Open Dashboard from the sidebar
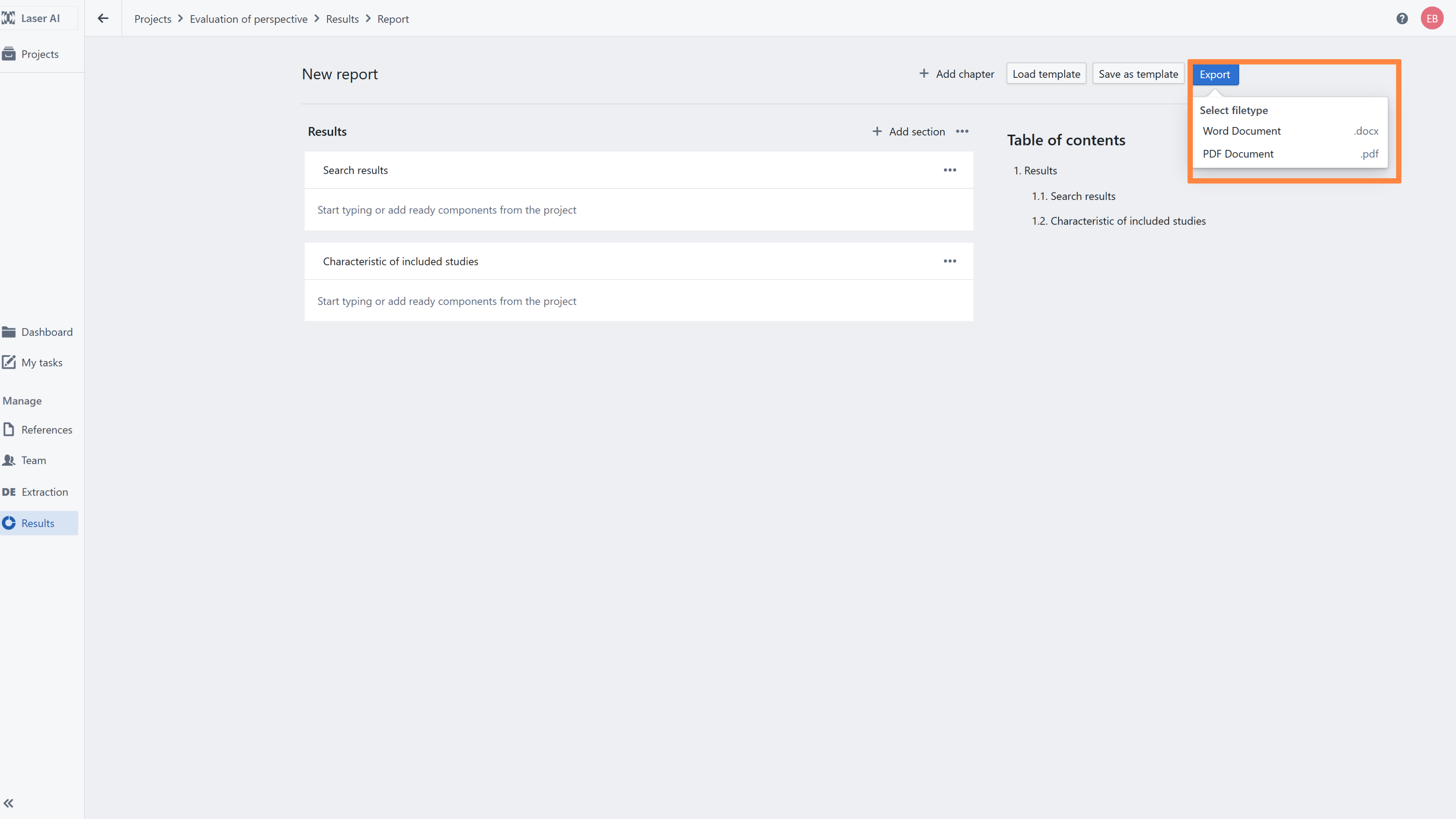The width and height of the screenshot is (1456, 819). tap(46, 332)
